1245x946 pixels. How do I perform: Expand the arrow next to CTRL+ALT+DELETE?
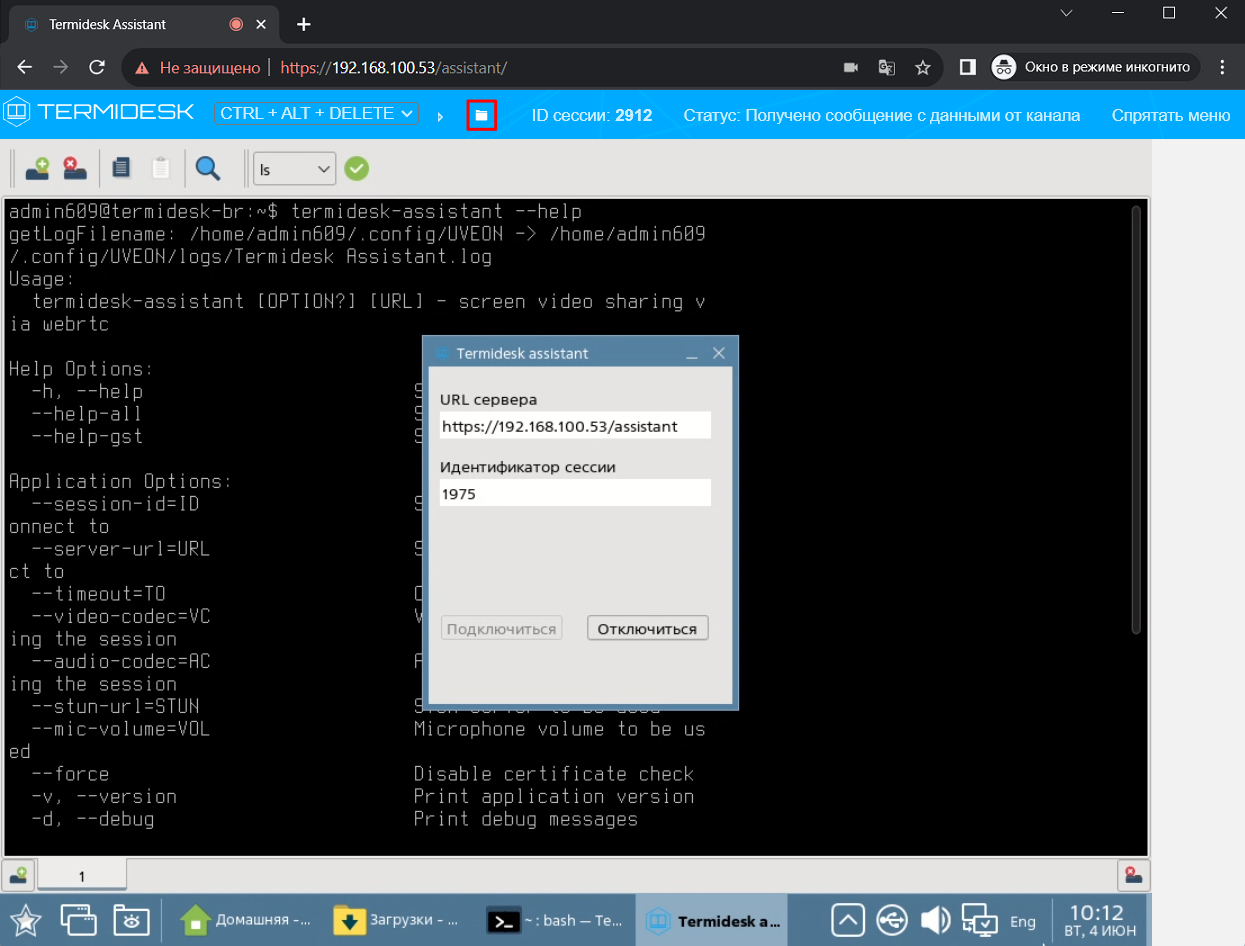coord(440,116)
